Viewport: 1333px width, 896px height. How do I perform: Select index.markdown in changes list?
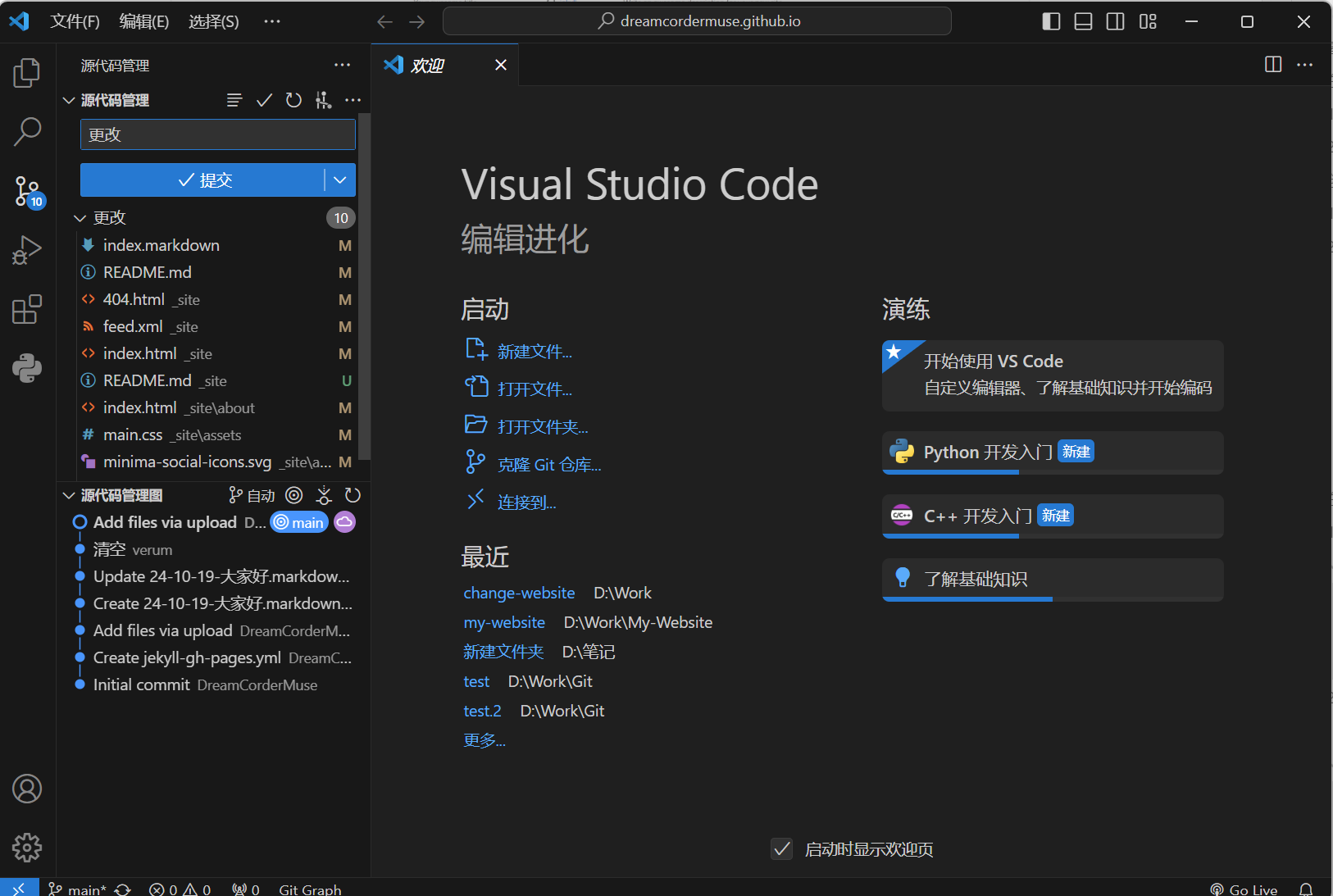click(217, 245)
